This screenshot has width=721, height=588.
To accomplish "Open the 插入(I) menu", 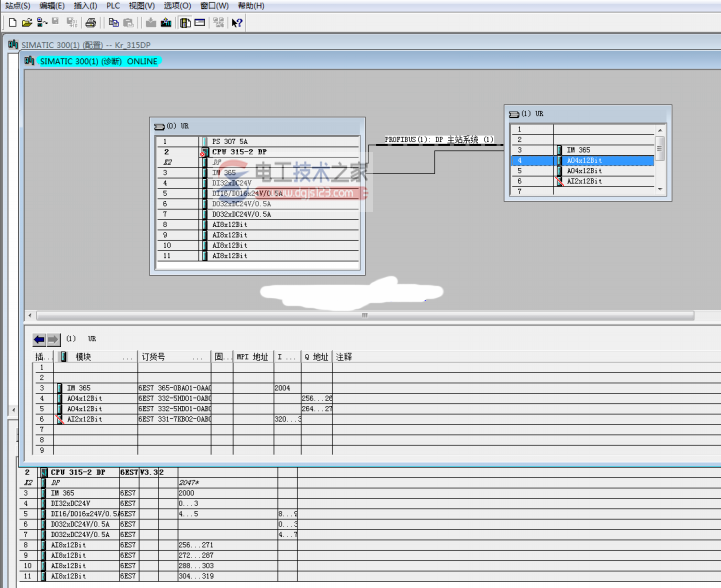I will tap(86, 6).
